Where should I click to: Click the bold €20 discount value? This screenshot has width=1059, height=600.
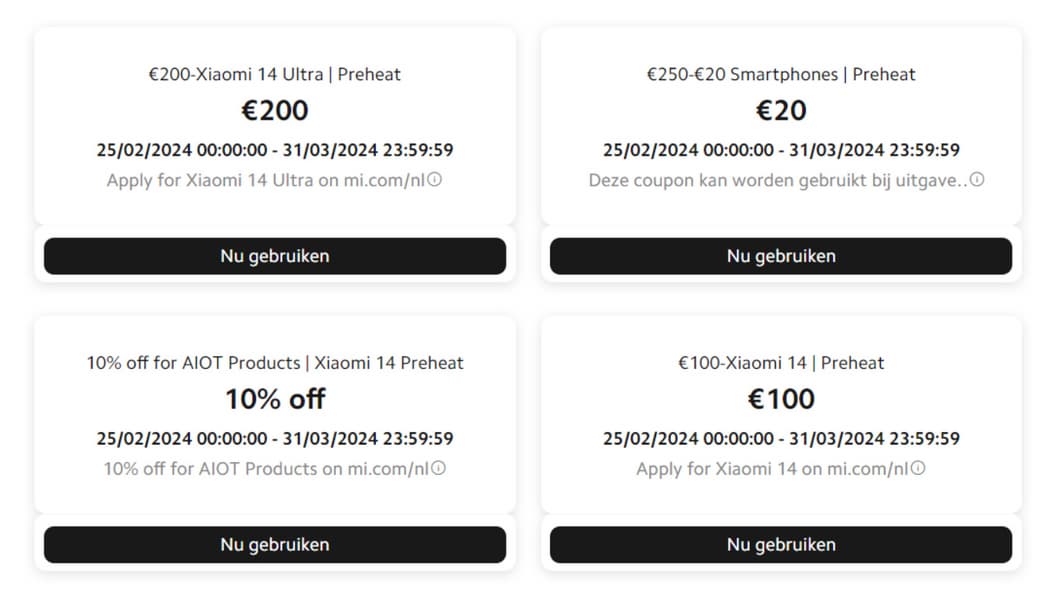pyautogui.click(x=780, y=110)
